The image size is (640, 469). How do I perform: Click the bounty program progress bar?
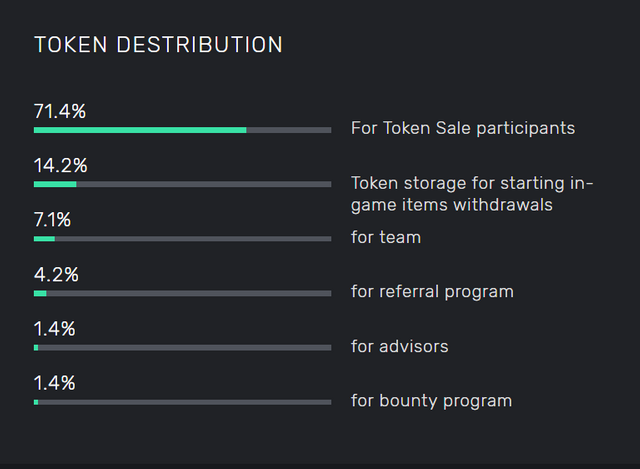(x=182, y=402)
